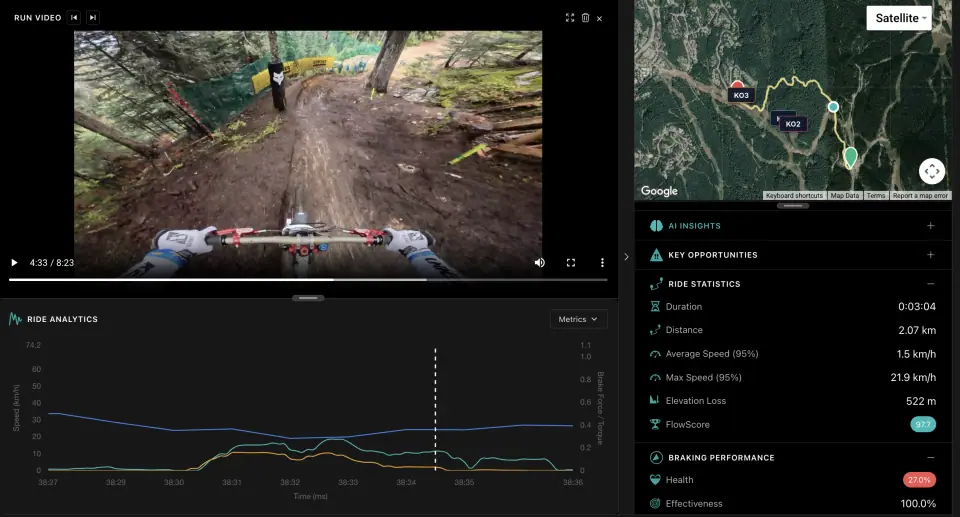Viewport: 960px width, 517px height.
Task: Click the Duration hourglass icon
Action: tap(654, 306)
